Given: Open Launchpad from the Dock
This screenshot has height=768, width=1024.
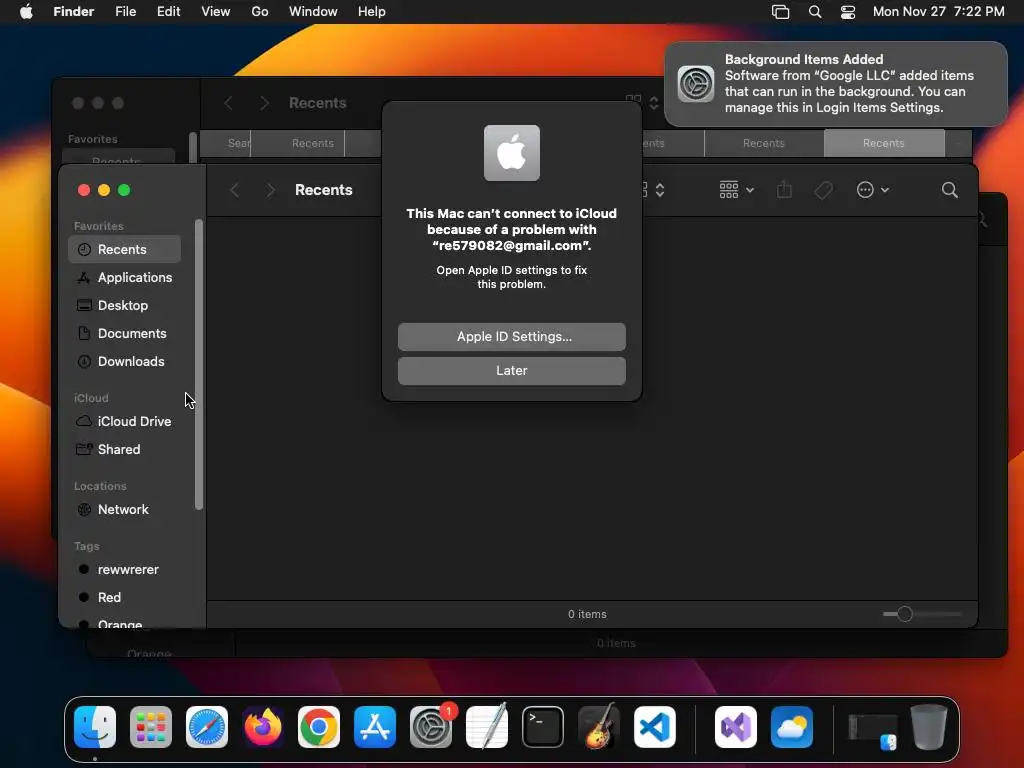Looking at the screenshot, I should (151, 727).
